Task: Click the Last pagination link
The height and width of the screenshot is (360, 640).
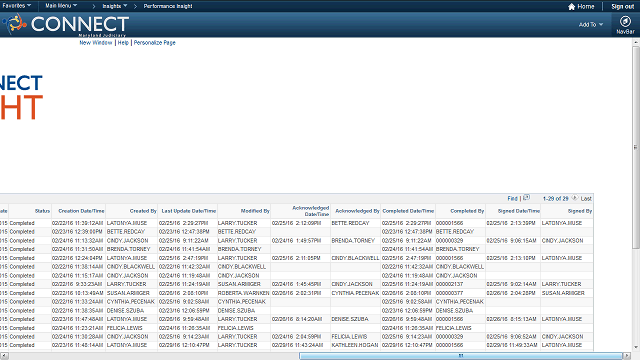Action: pyautogui.click(x=586, y=198)
